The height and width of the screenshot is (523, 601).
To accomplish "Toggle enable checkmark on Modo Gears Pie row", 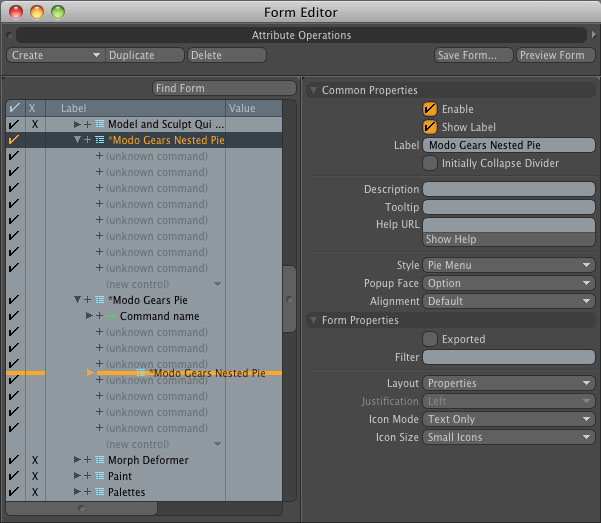I will click(14, 300).
